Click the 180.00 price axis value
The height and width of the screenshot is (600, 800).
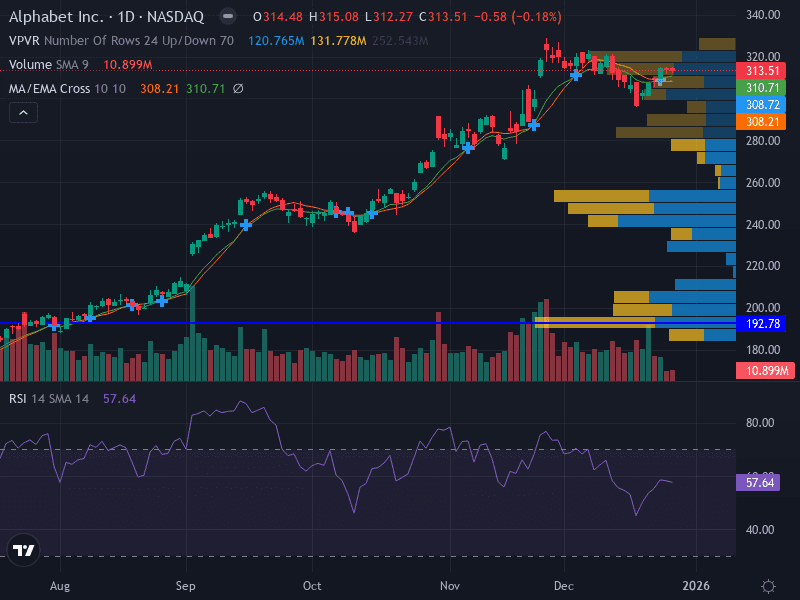click(763, 350)
